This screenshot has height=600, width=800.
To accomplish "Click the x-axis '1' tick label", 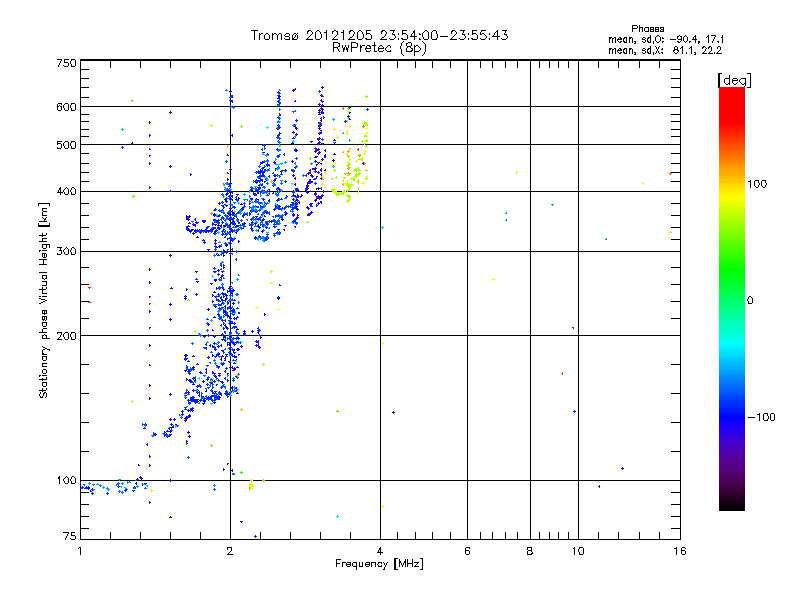I will coord(80,551).
